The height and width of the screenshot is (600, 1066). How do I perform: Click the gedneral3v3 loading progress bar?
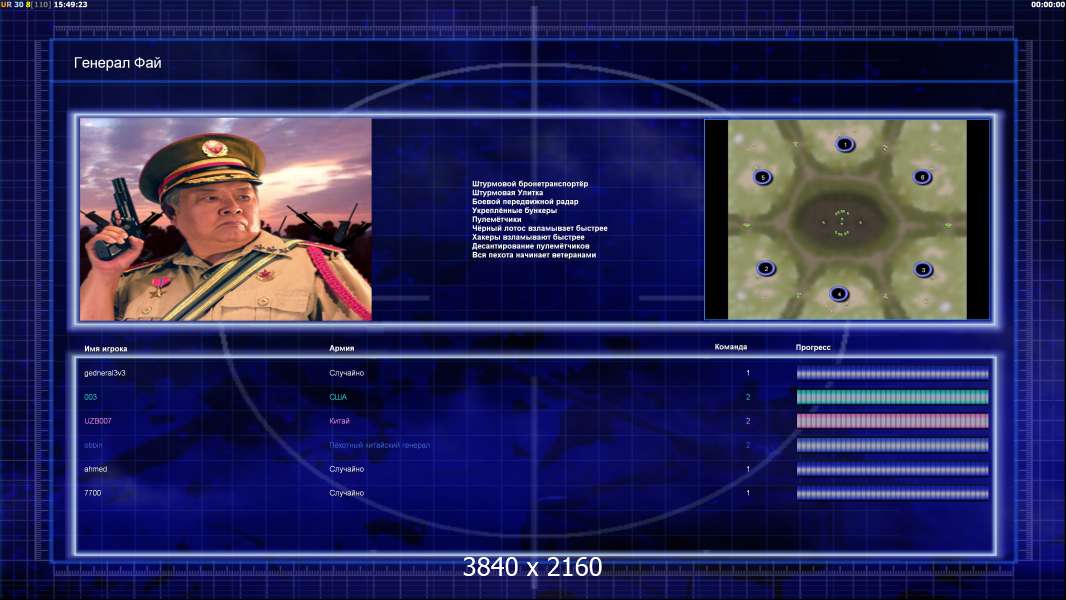pyautogui.click(x=892, y=373)
